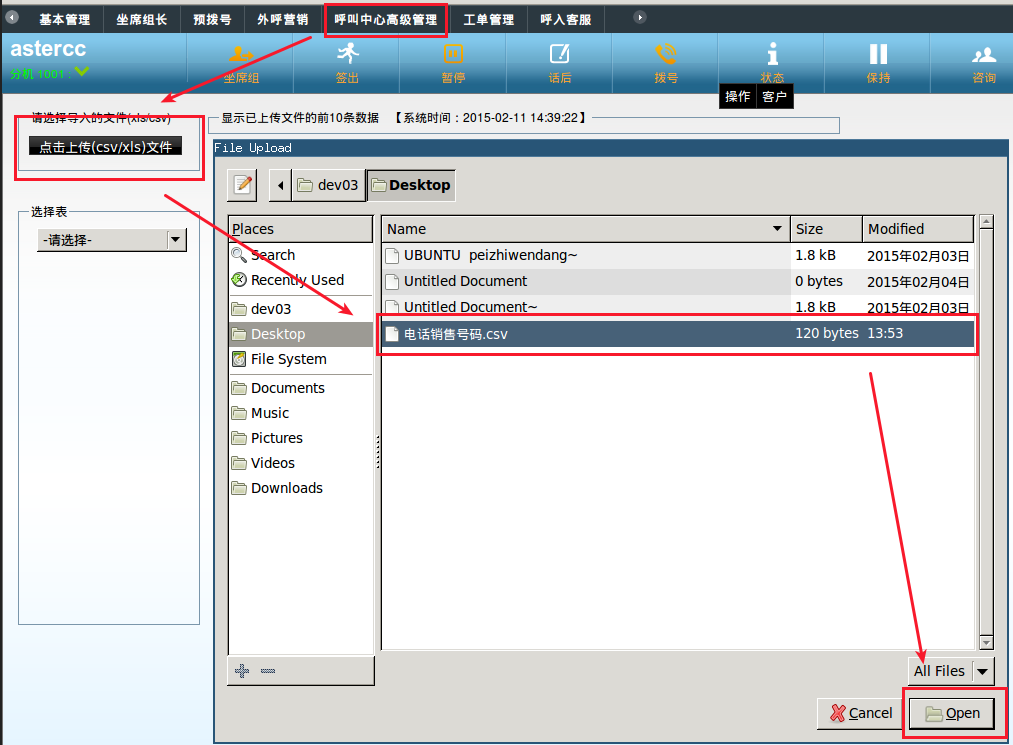Click the 话后 after-call notepad icon
1013x745 pixels.
tap(559, 54)
